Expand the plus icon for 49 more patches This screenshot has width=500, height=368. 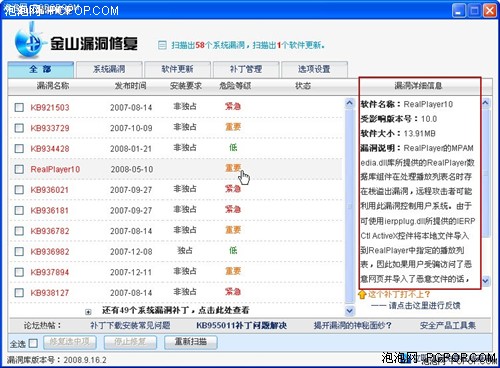88,312
